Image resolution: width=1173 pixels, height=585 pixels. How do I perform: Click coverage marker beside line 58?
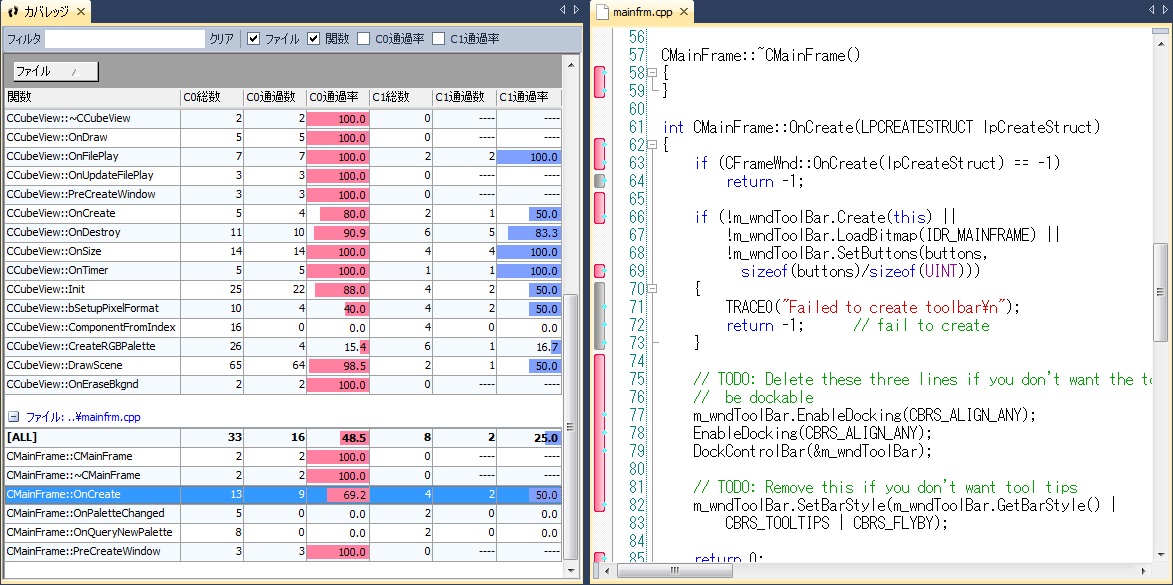pos(600,82)
